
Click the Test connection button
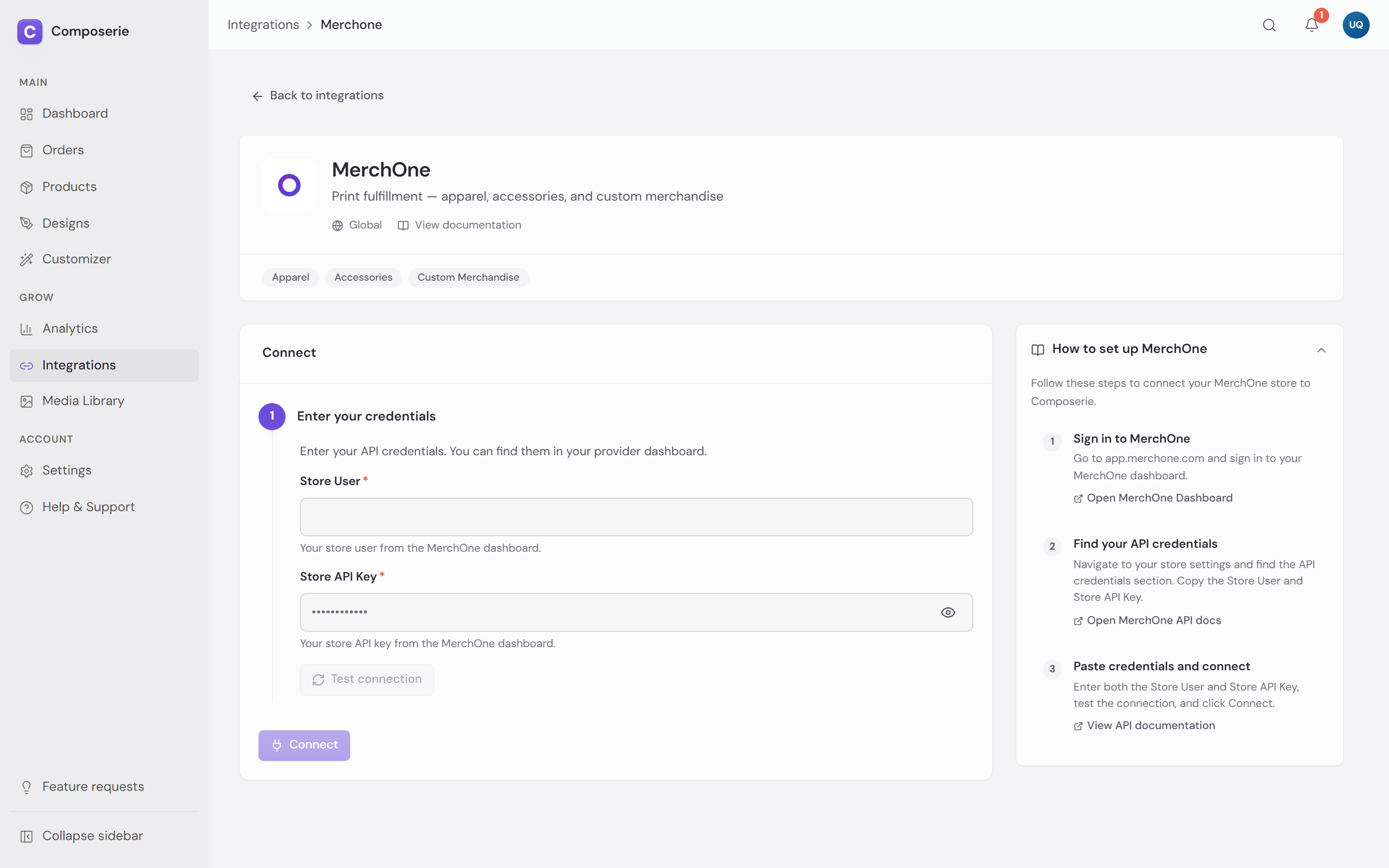[x=367, y=680]
